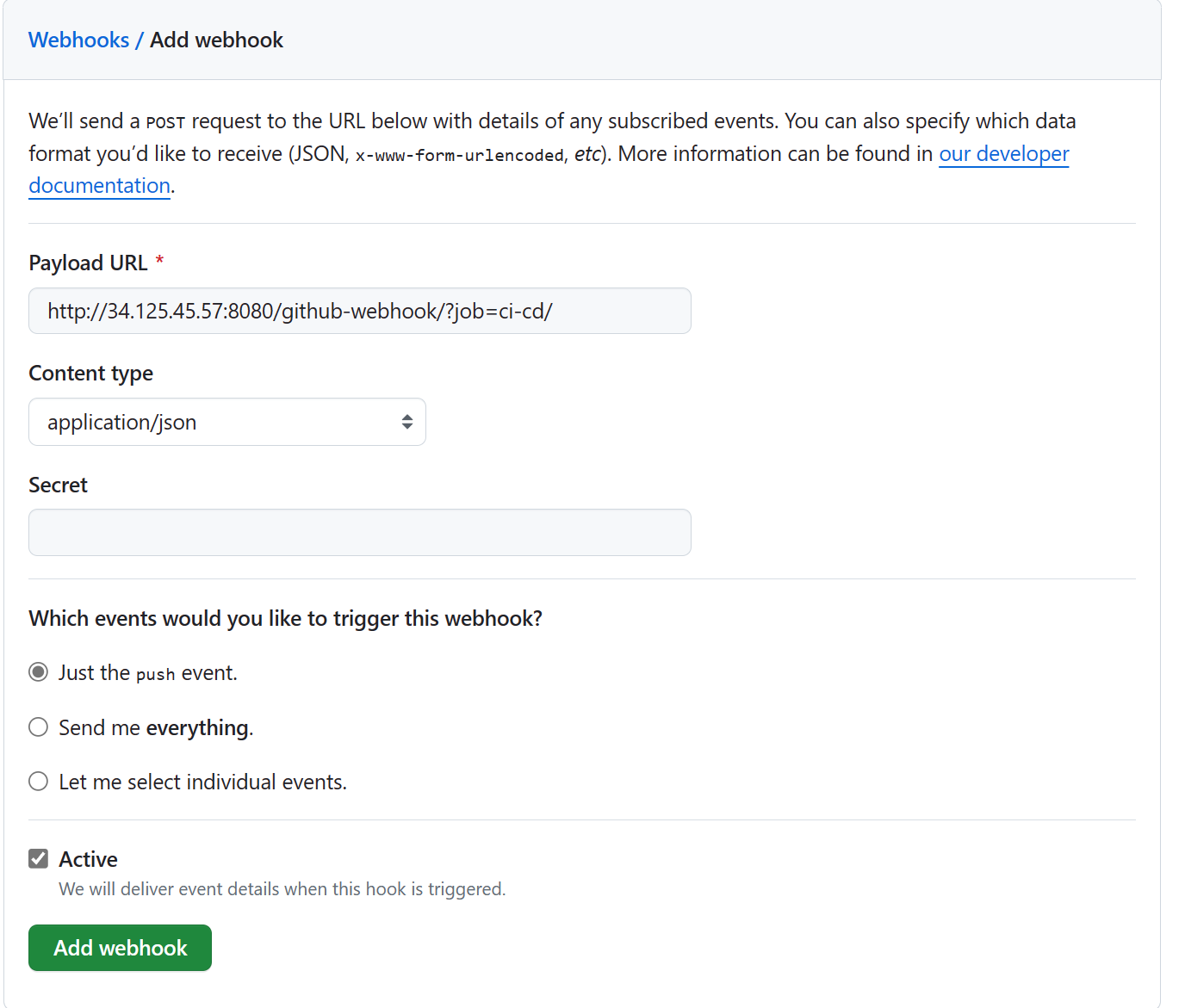This screenshot has width=1185, height=1008.
Task: Toggle the Active checkbox
Action: 39,858
